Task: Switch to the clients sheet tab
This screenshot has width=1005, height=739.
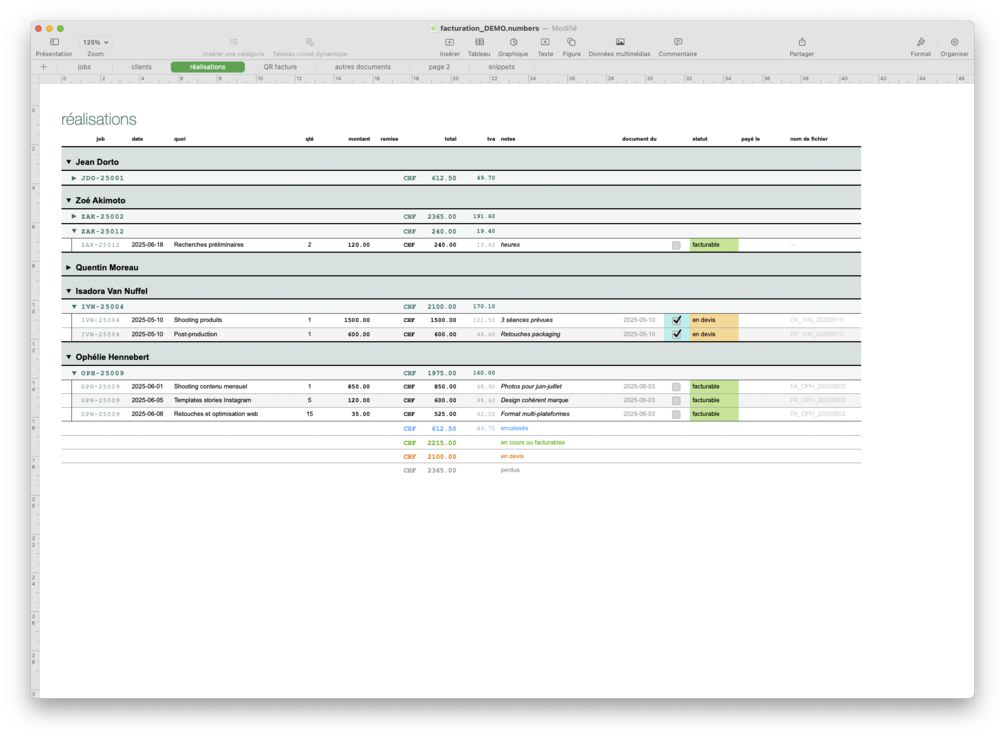Action: pos(142,67)
